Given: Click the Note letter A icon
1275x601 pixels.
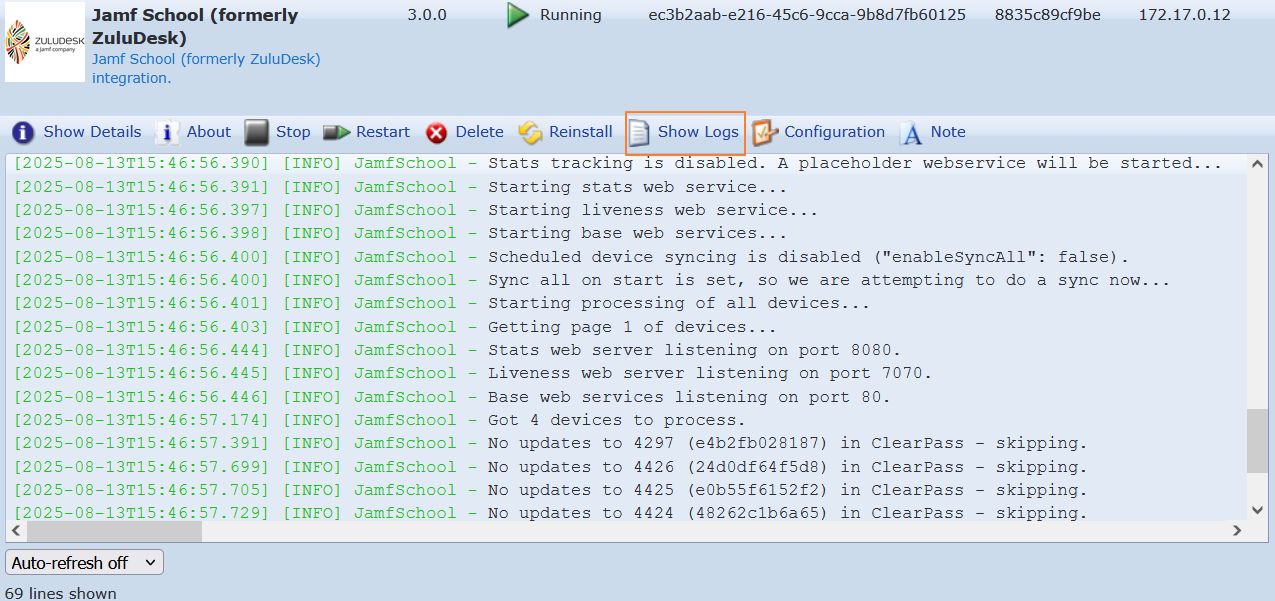Looking at the screenshot, I should point(911,133).
